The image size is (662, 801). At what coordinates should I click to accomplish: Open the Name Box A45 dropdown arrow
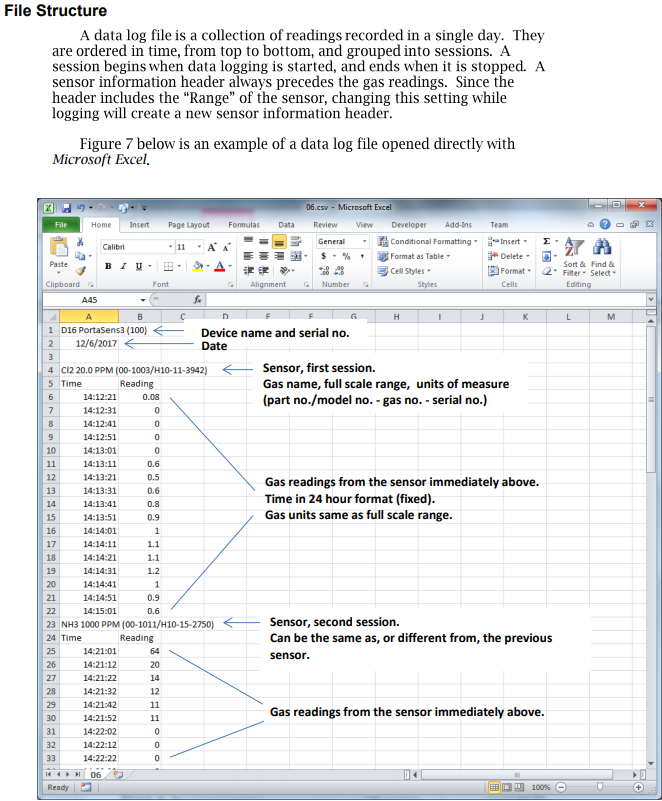143,300
